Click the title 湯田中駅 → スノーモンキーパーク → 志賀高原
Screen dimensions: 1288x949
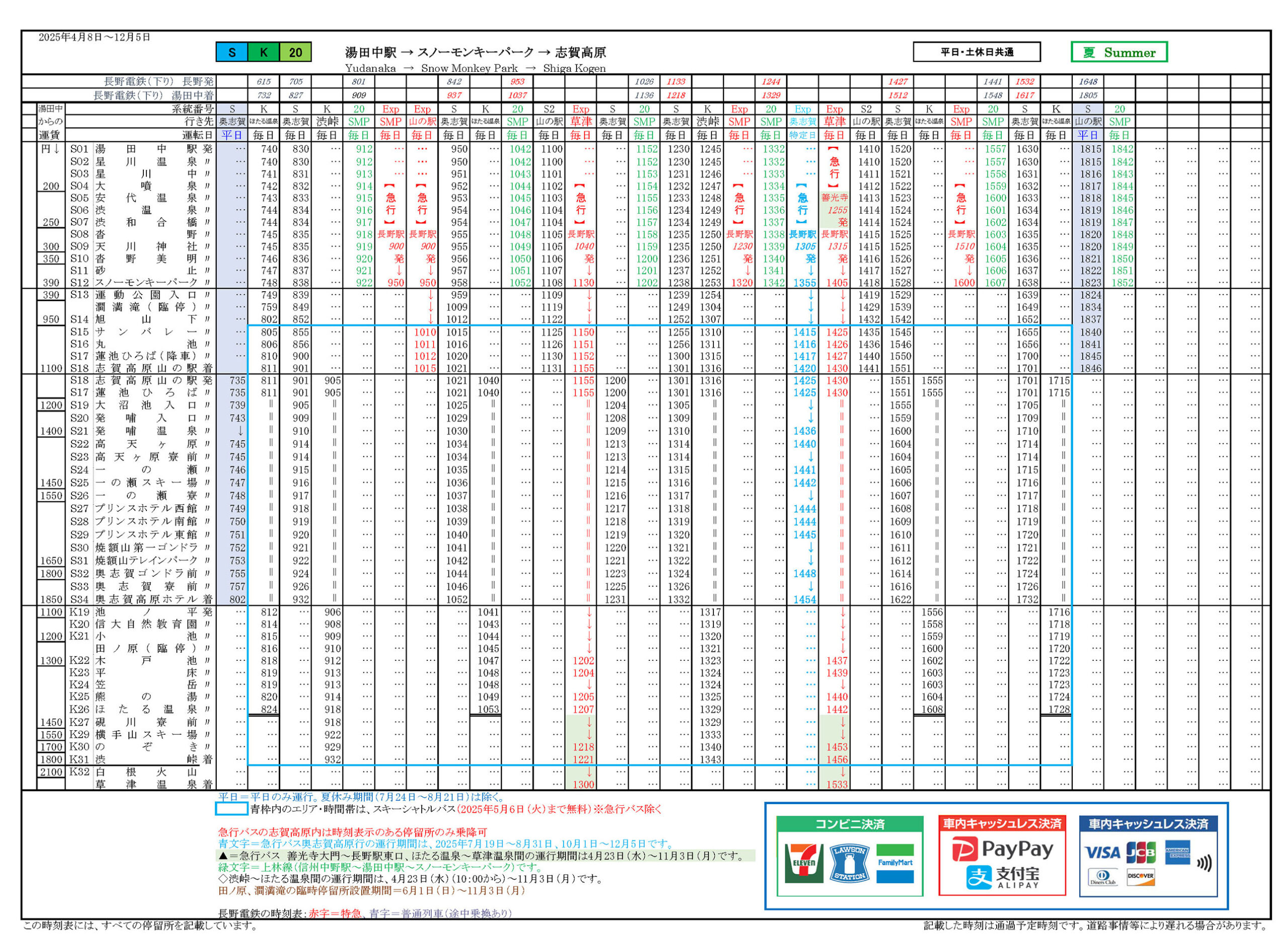(x=475, y=53)
